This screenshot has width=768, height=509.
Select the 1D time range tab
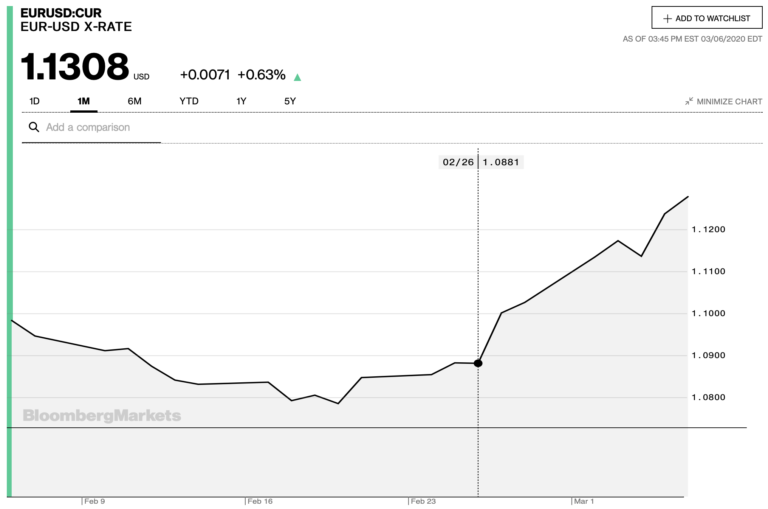click(35, 101)
